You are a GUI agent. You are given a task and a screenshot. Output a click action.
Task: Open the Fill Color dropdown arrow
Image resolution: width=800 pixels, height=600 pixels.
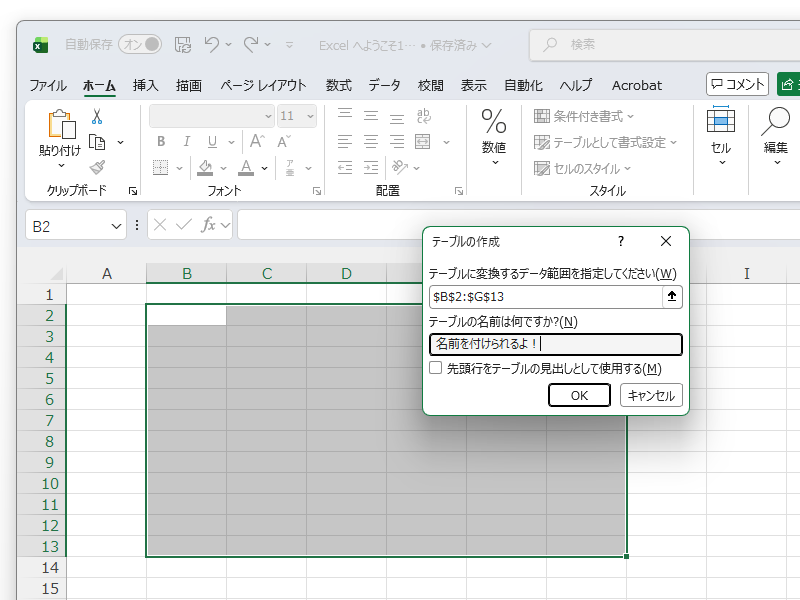223,168
